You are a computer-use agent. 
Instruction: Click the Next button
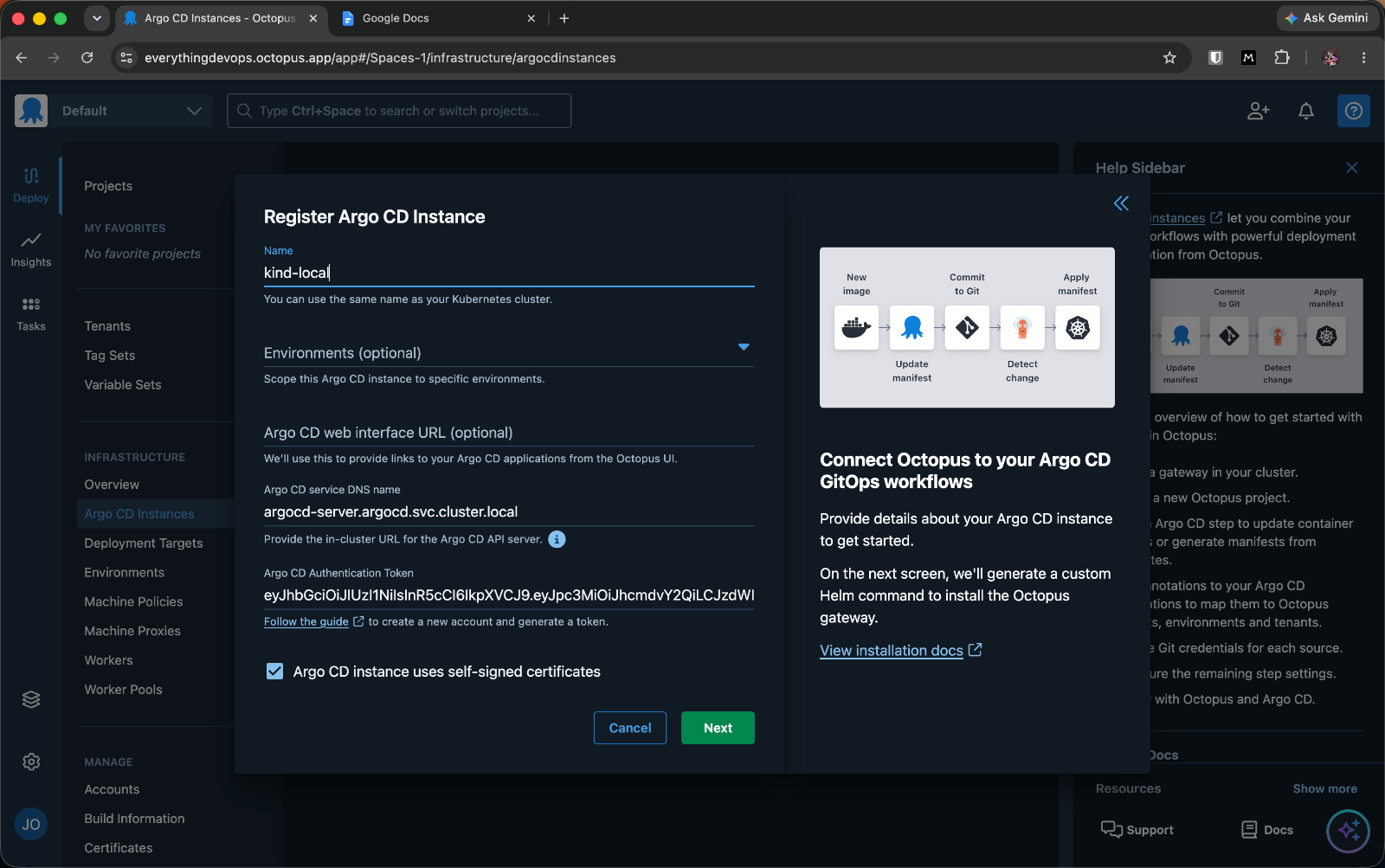tap(718, 728)
